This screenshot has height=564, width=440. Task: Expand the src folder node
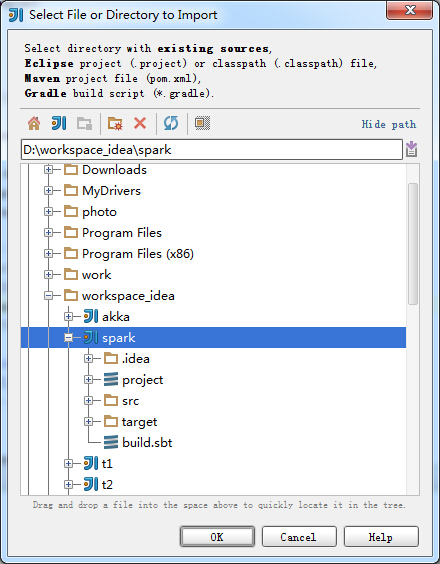click(89, 400)
